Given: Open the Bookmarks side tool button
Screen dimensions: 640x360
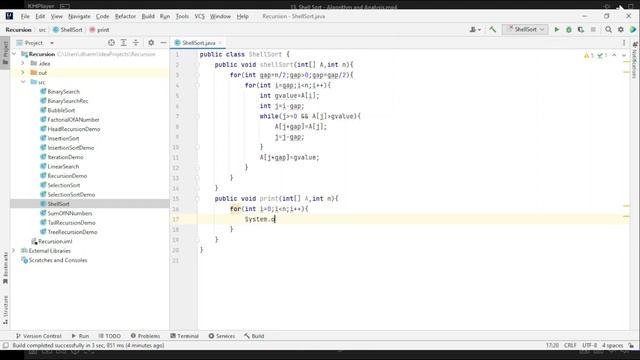Looking at the screenshot, I should (x=5, y=267).
